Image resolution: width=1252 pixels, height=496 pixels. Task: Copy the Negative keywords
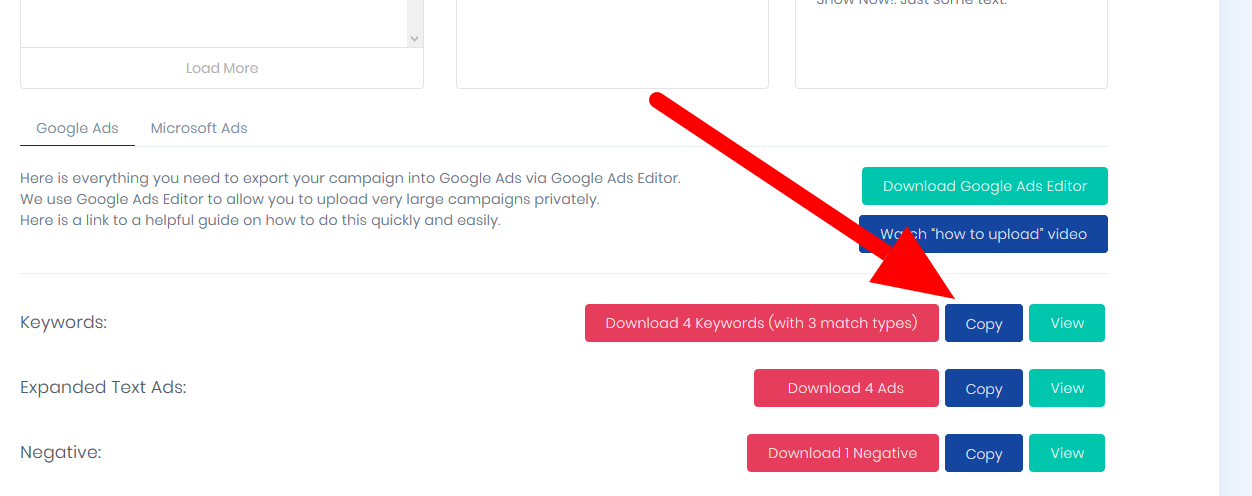[x=984, y=453]
